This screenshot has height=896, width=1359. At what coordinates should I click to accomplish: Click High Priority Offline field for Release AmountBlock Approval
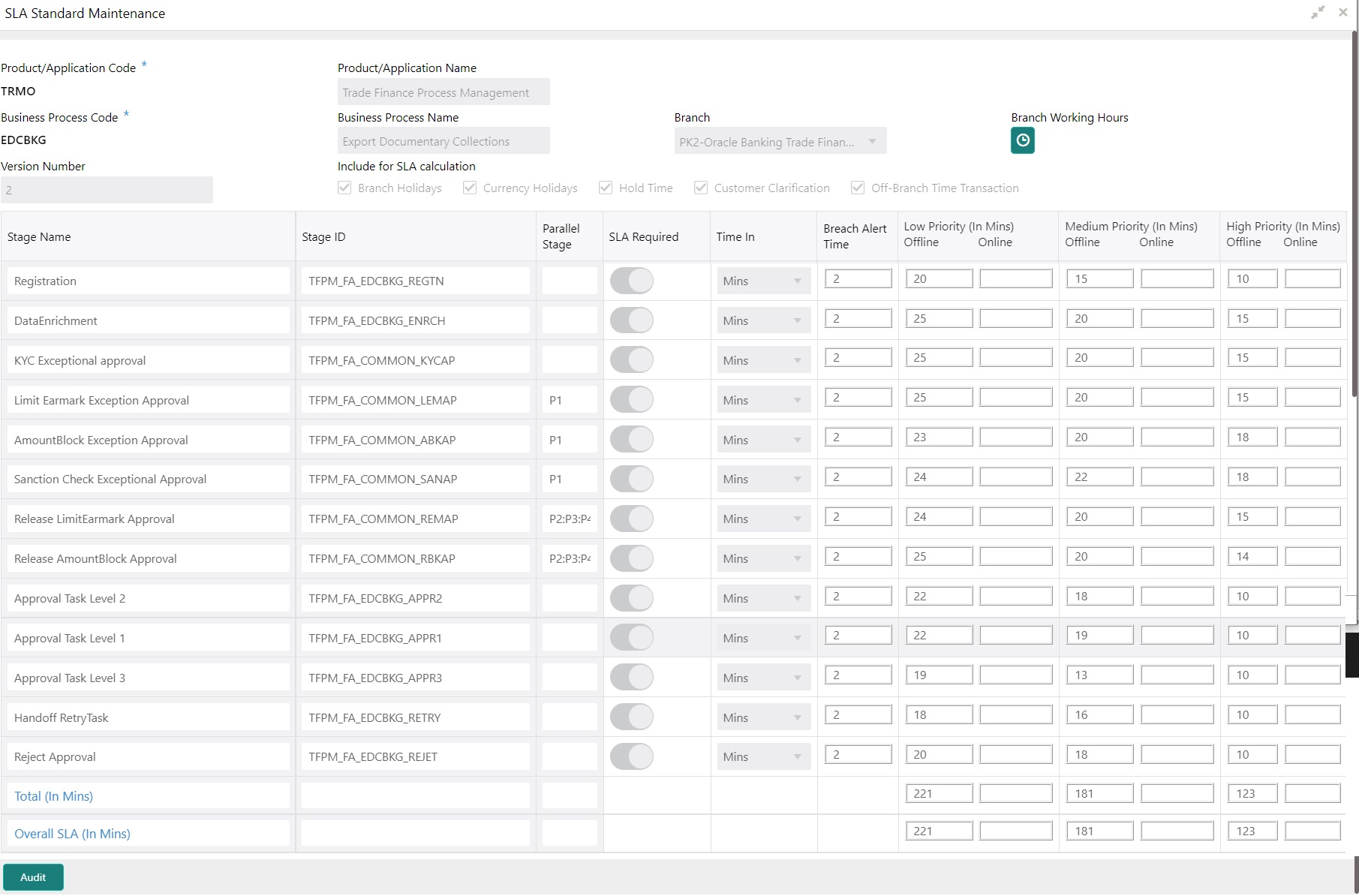click(x=1252, y=556)
